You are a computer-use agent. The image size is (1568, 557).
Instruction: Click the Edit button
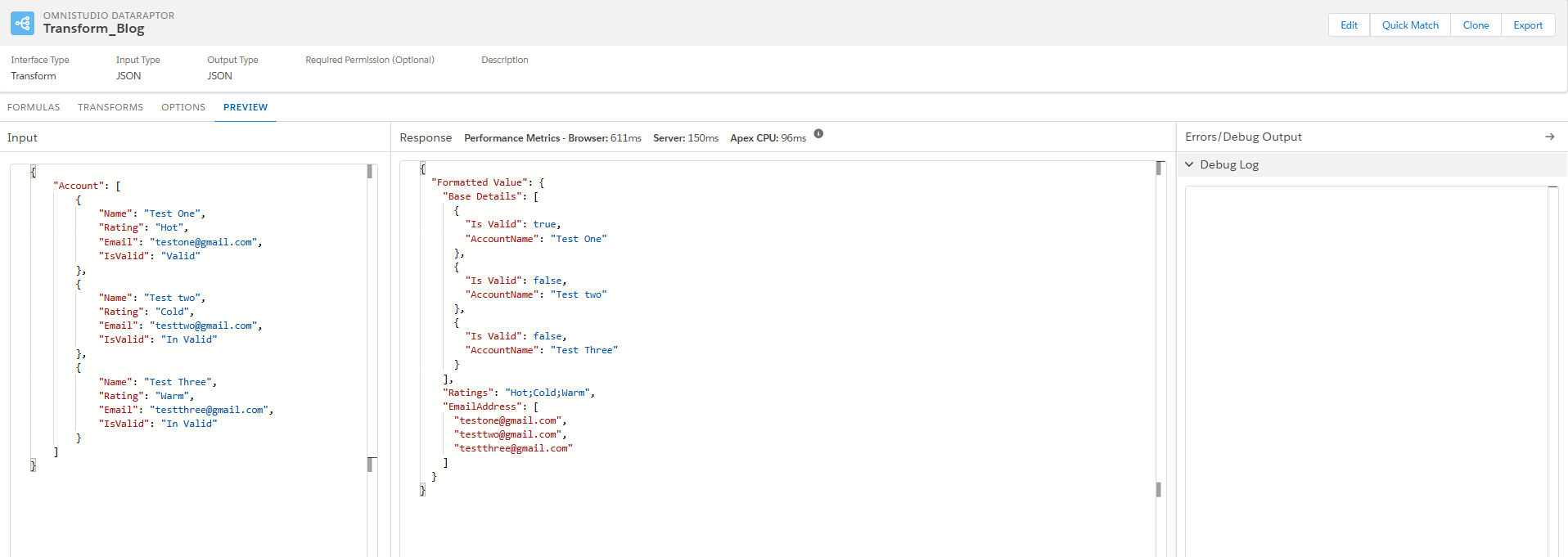pyautogui.click(x=1349, y=25)
